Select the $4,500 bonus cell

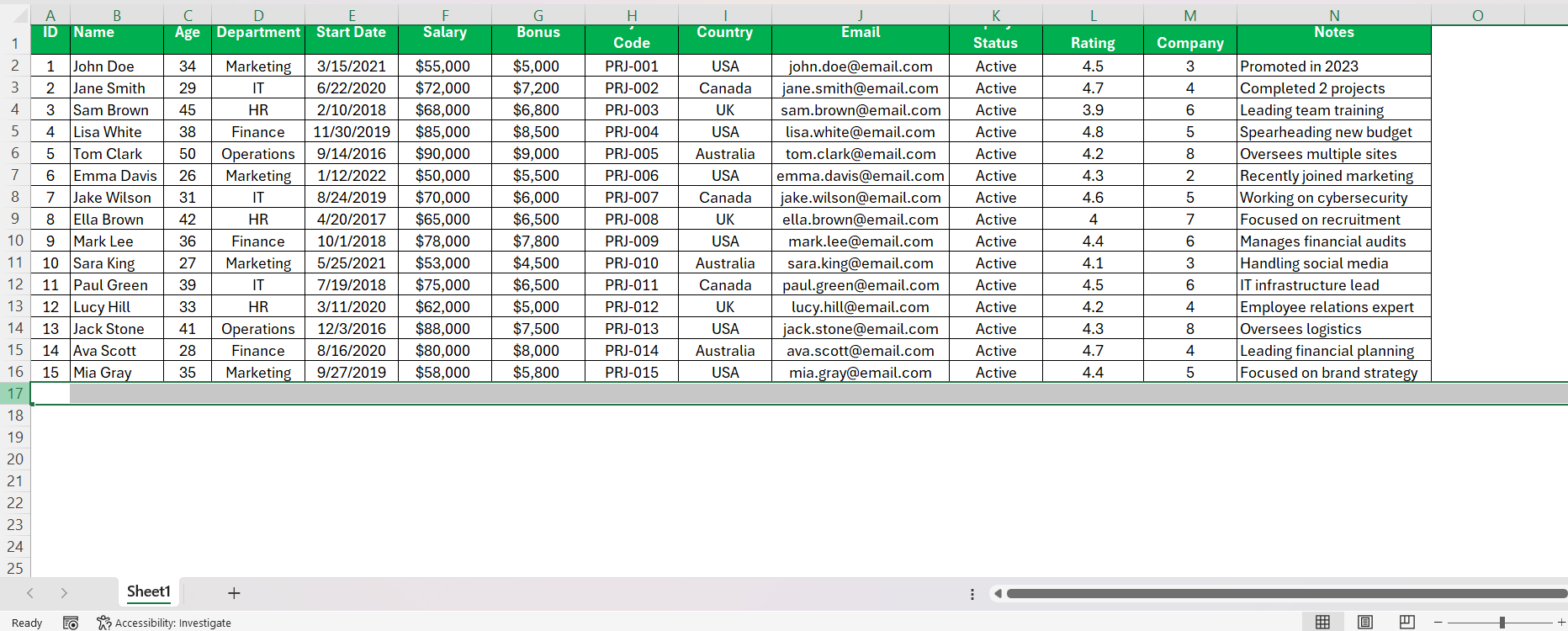tap(538, 262)
